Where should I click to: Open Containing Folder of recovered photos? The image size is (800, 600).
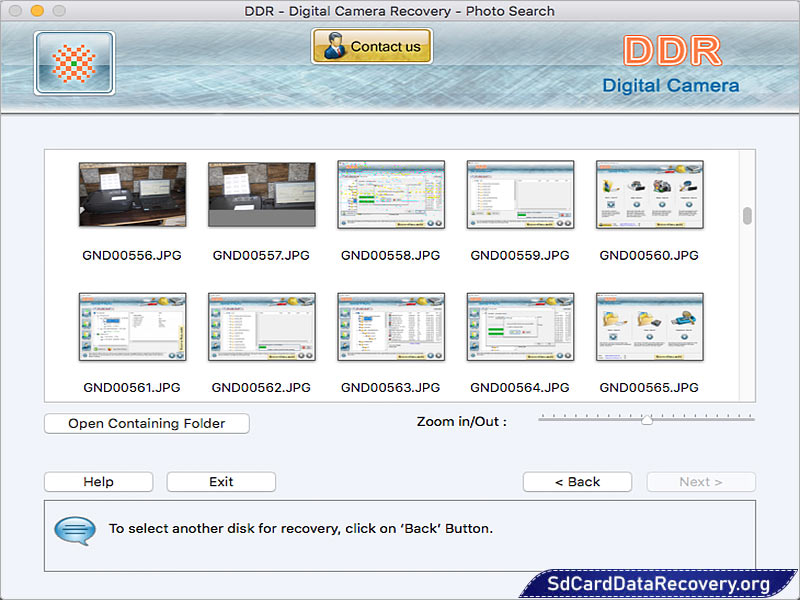tap(145, 423)
